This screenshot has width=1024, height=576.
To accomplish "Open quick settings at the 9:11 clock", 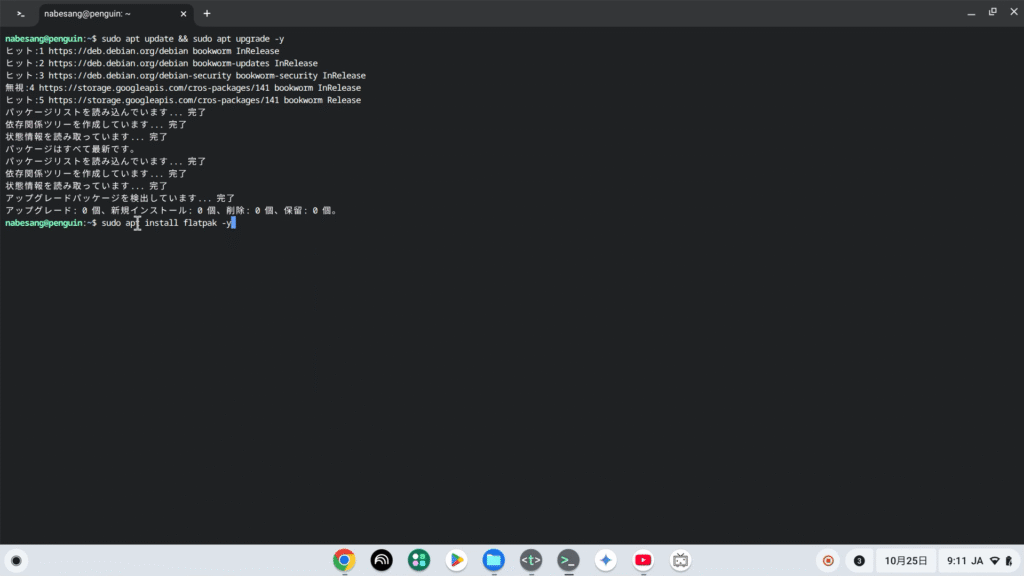I will coord(978,561).
